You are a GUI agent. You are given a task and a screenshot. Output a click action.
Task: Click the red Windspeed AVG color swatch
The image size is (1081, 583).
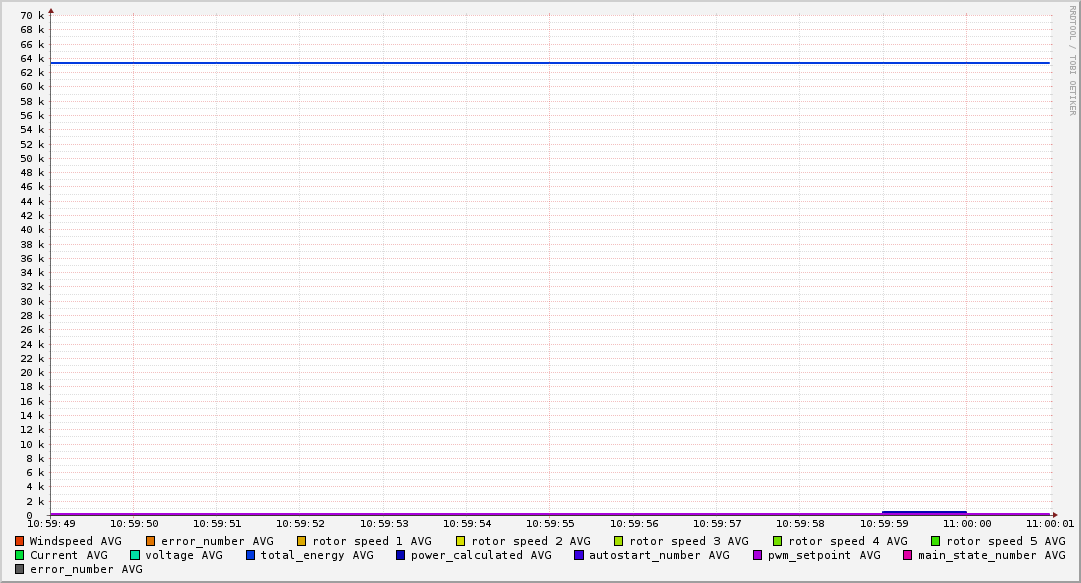(19, 541)
